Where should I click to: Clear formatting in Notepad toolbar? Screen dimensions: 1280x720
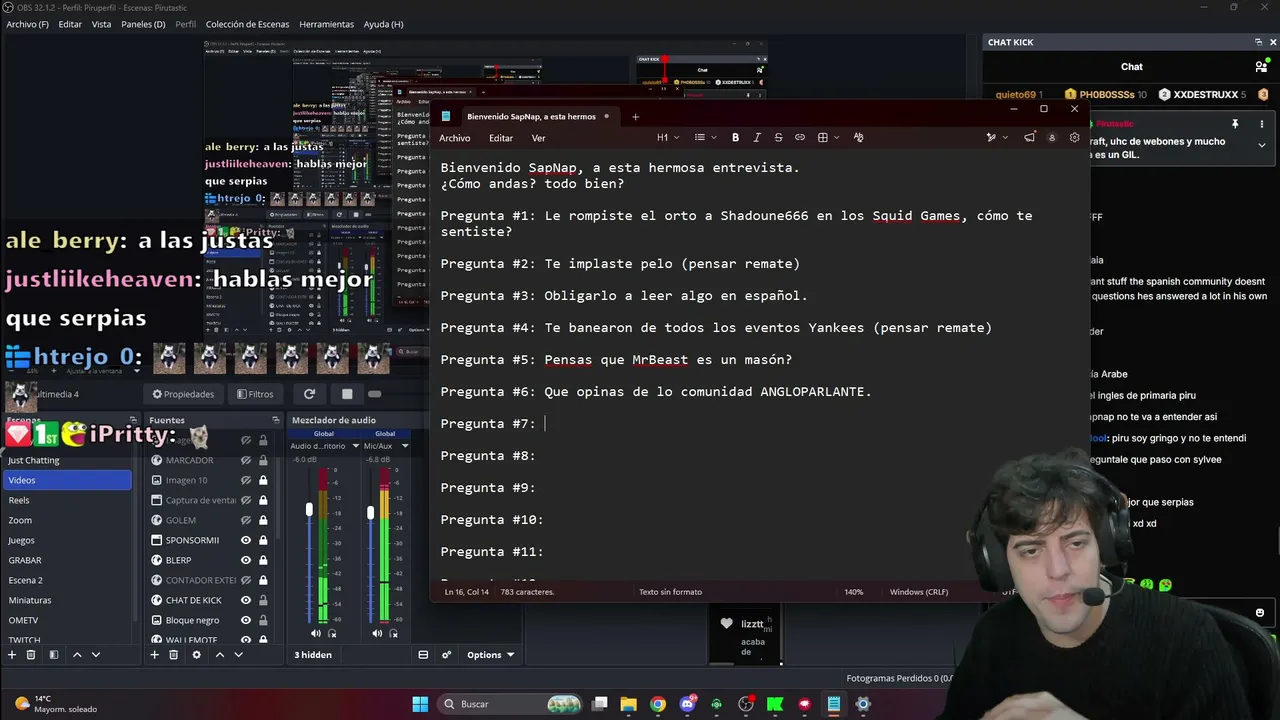tap(858, 137)
